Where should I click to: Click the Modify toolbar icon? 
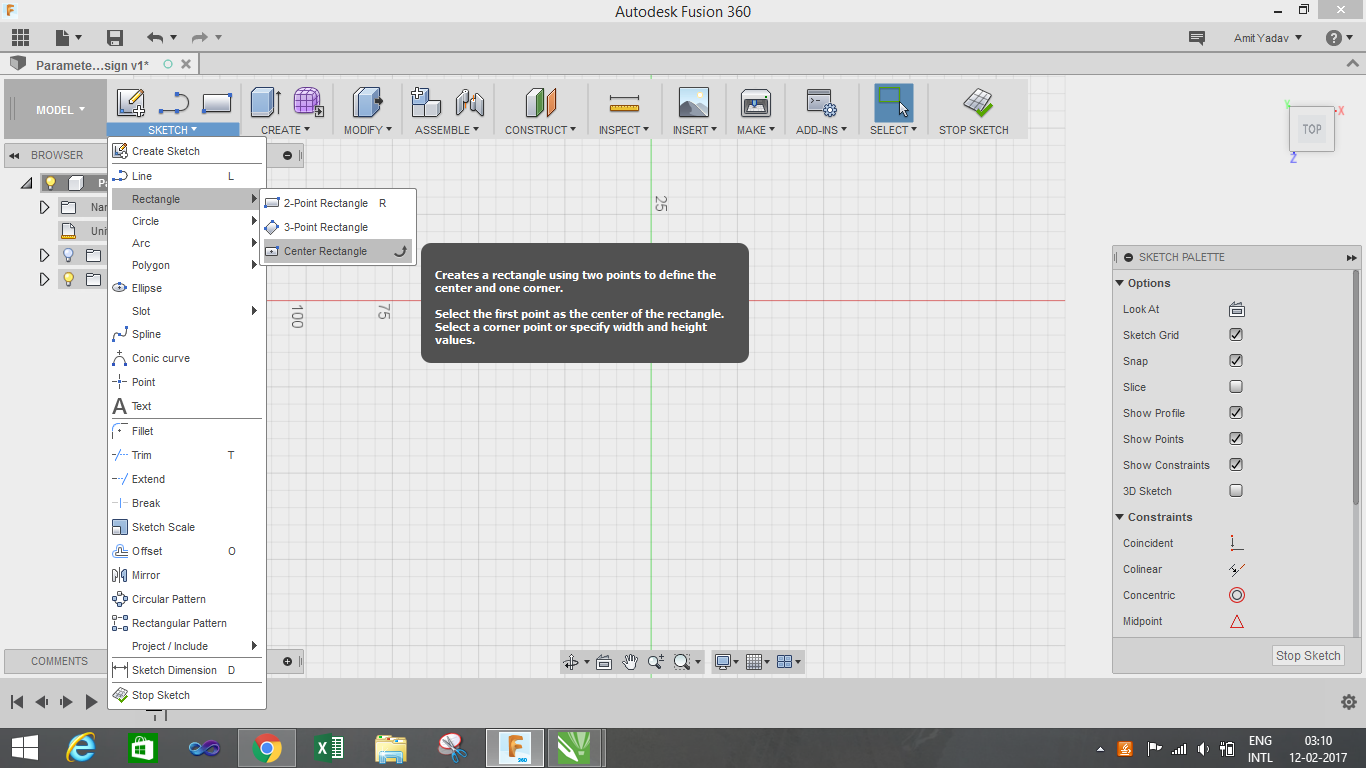368,103
